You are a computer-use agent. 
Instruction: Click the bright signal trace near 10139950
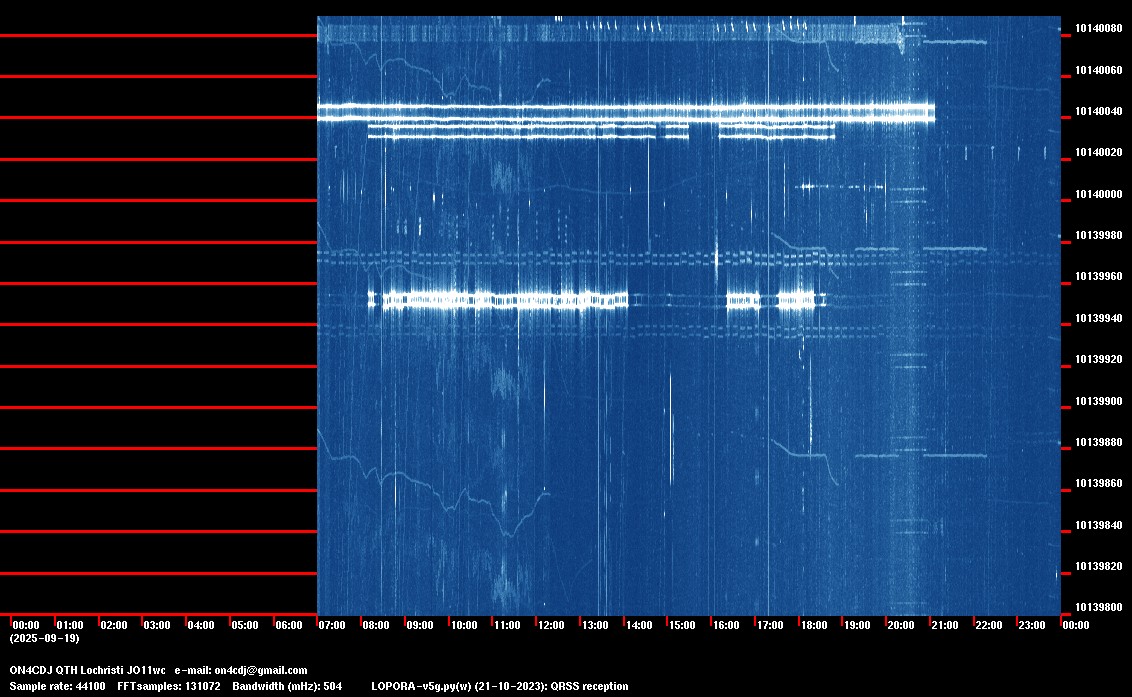point(498,300)
